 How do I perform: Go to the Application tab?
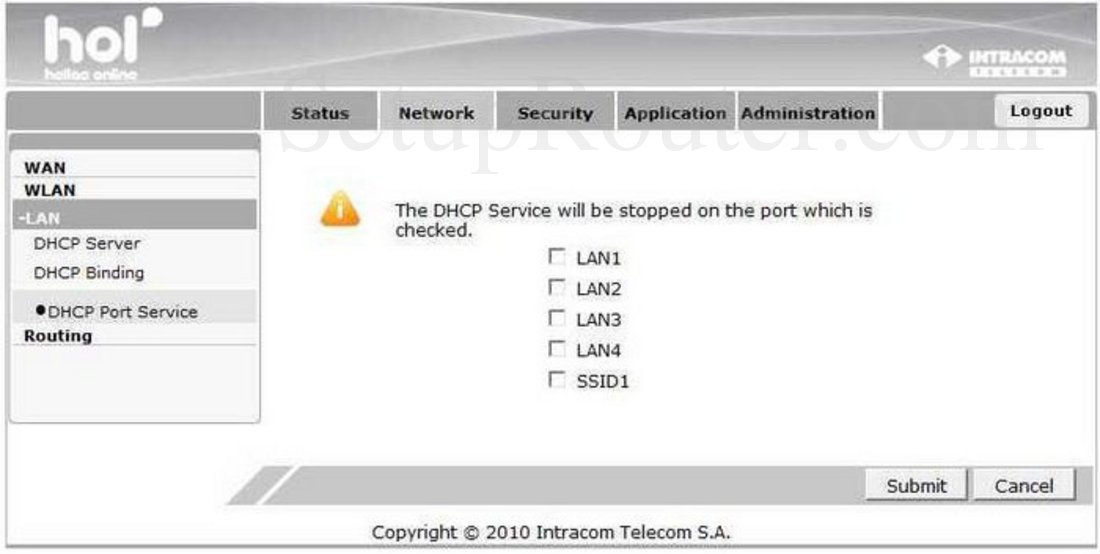[676, 112]
